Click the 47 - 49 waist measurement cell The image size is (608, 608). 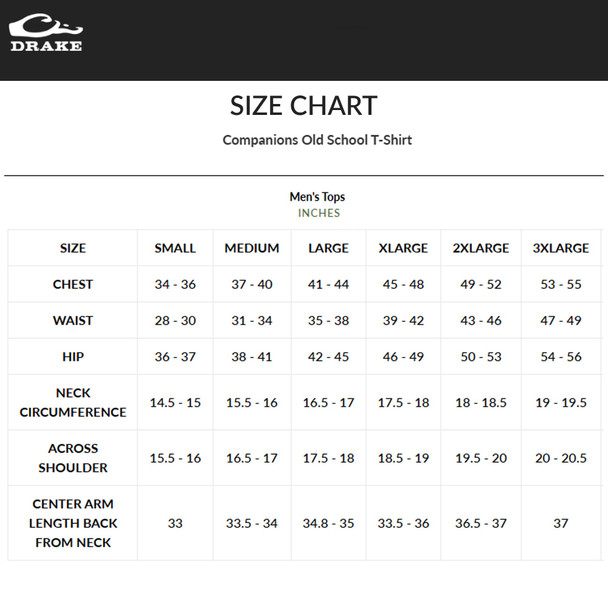pyautogui.click(x=561, y=321)
